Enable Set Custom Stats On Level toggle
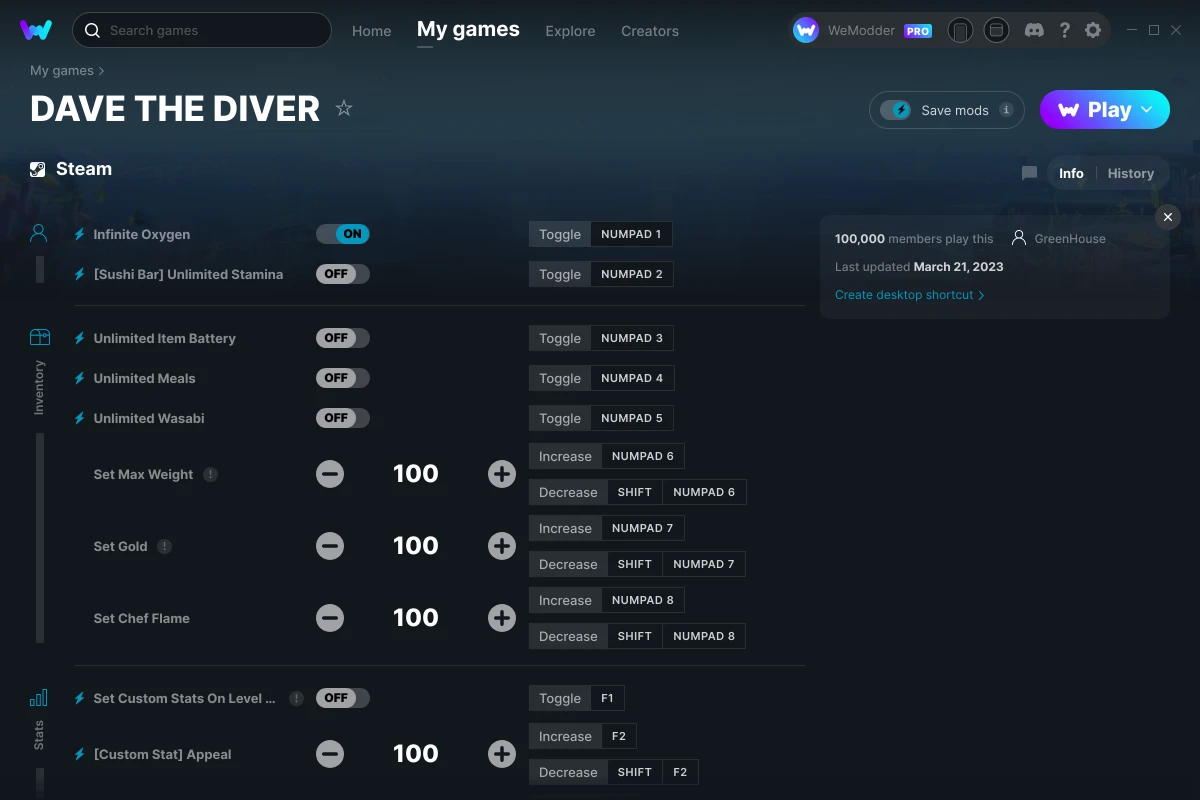1200x800 pixels. click(343, 698)
